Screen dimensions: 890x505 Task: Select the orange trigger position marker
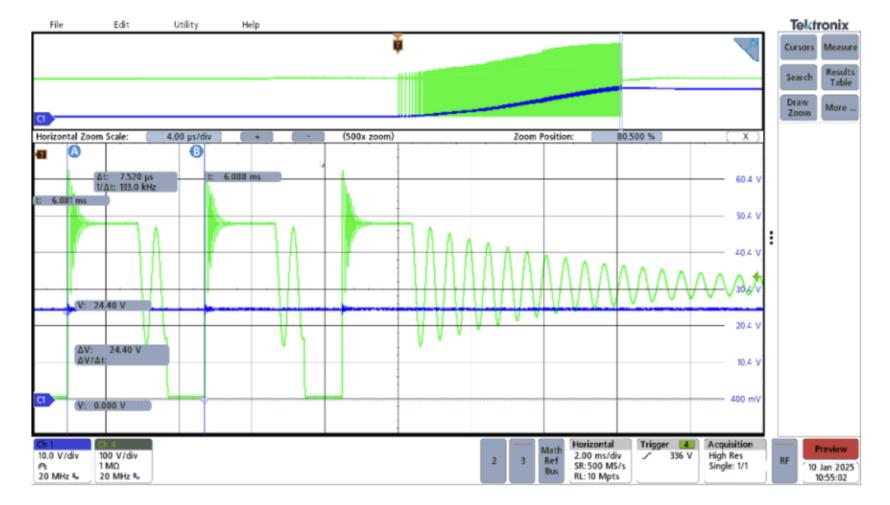[398, 44]
